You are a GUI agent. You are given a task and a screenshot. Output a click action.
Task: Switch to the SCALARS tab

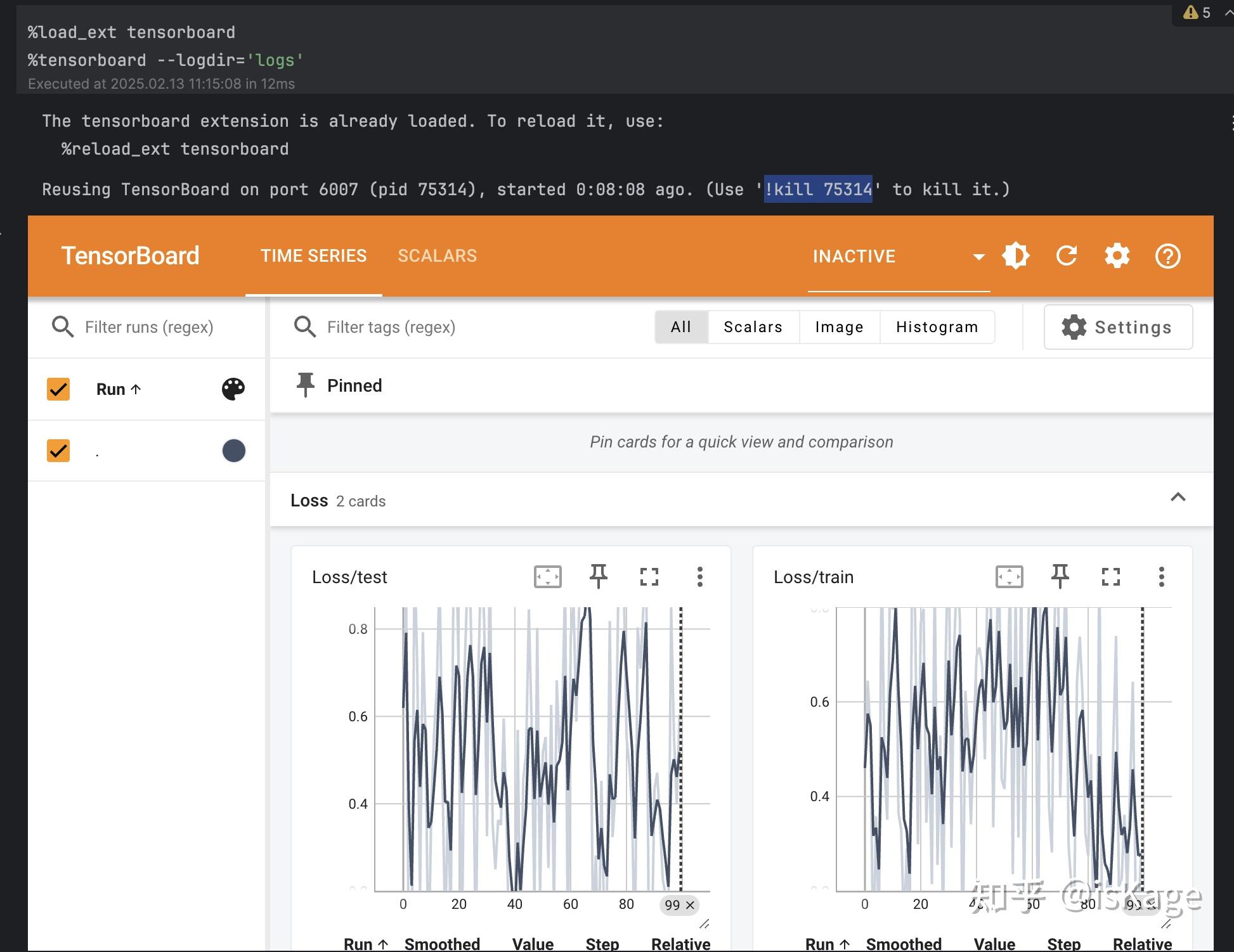tap(437, 255)
